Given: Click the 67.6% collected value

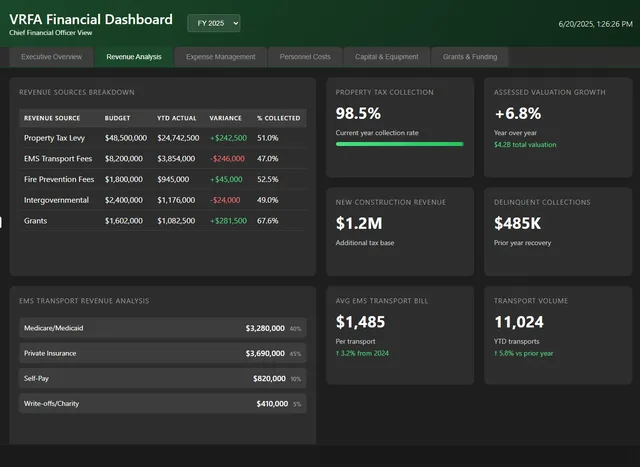Looking at the screenshot, I should pos(268,221).
